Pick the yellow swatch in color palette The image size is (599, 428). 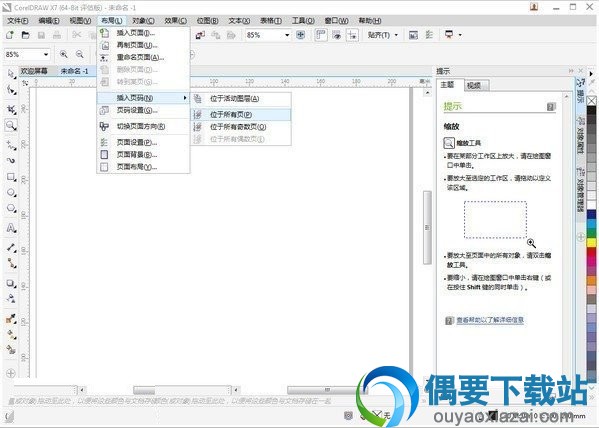pos(591,242)
